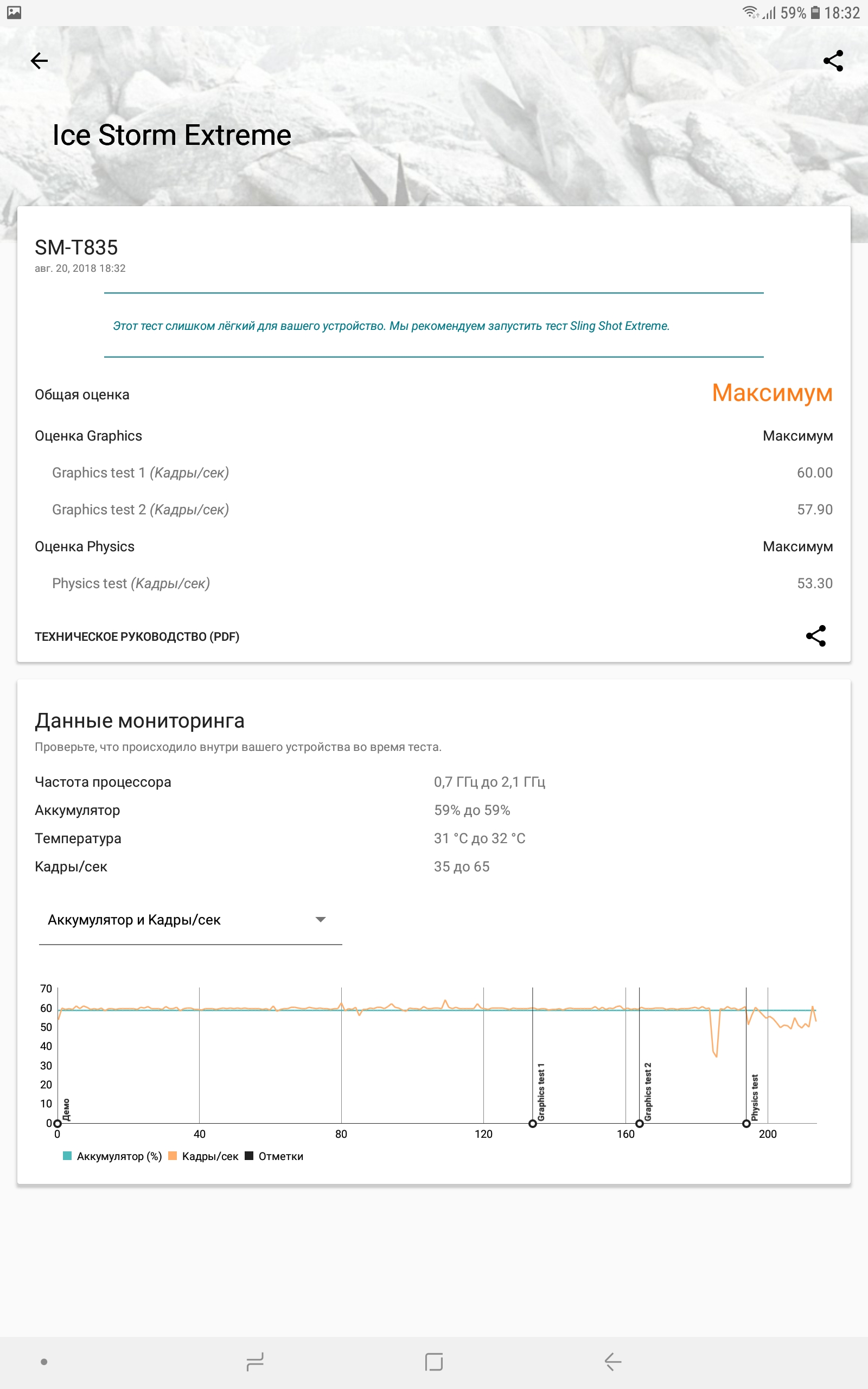Share score with icon beside technical guide

tap(816, 636)
